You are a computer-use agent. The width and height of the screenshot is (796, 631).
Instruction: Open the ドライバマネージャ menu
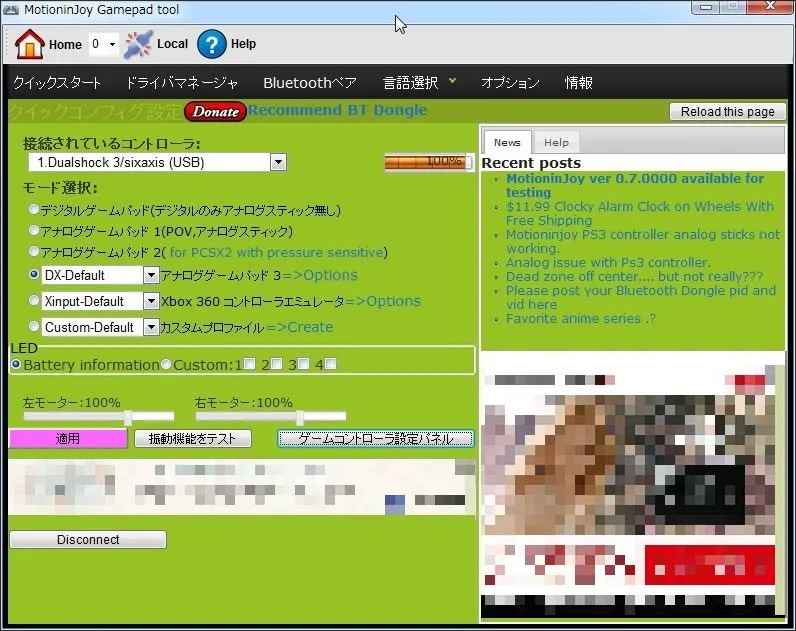tap(182, 83)
